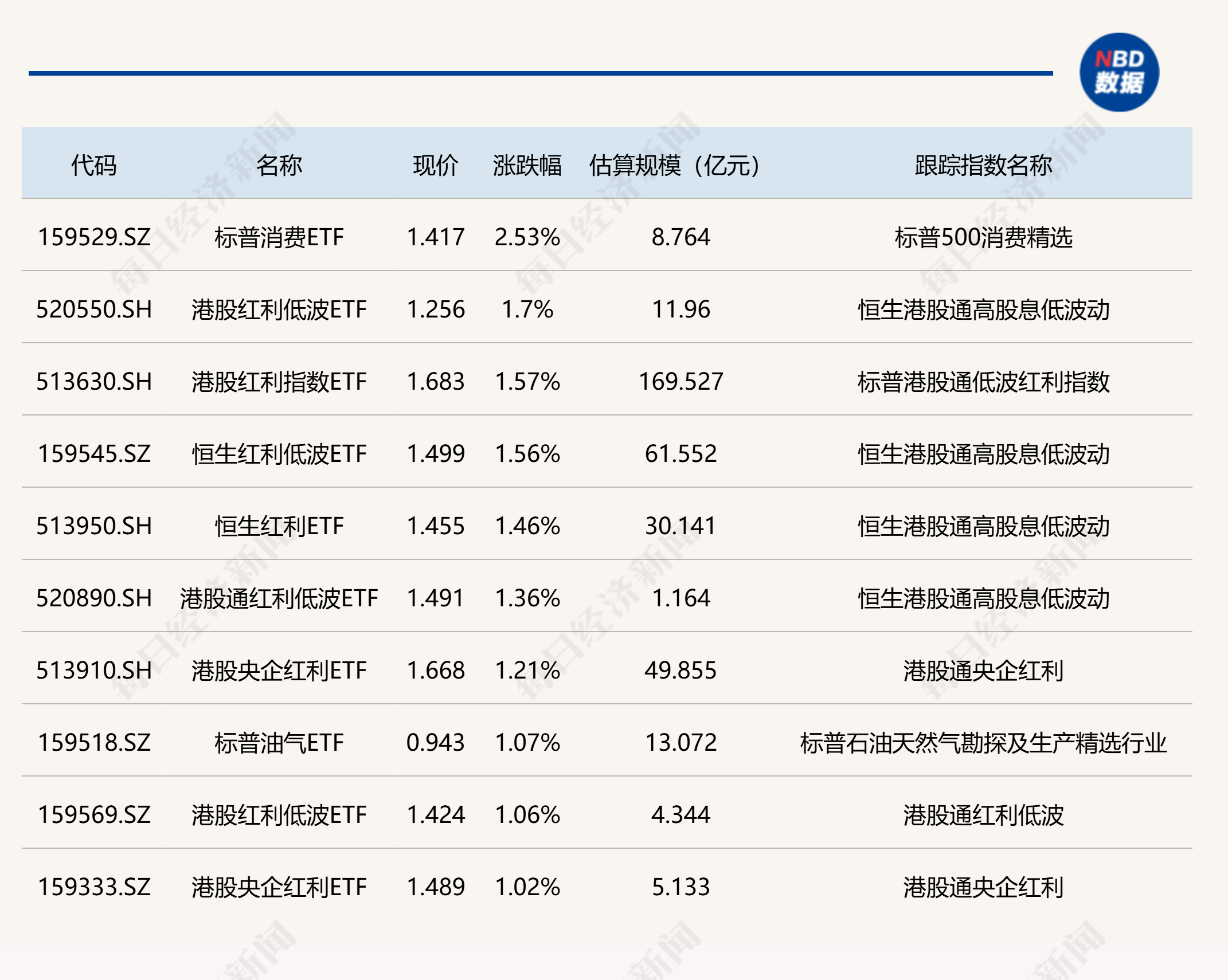Click the 169.527 scale value
The height and width of the screenshot is (980, 1228).
click(681, 382)
